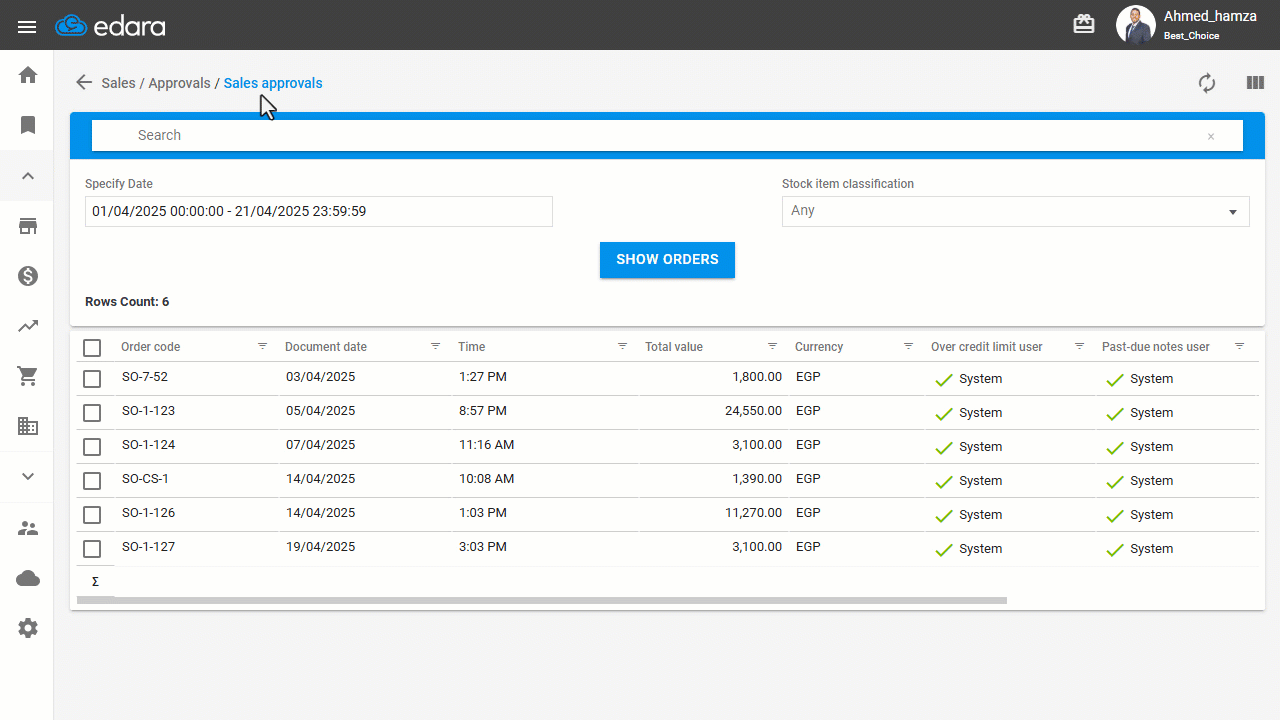This screenshot has height=720, width=1280.
Task: Open the Order code column filter
Action: tap(262, 346)
